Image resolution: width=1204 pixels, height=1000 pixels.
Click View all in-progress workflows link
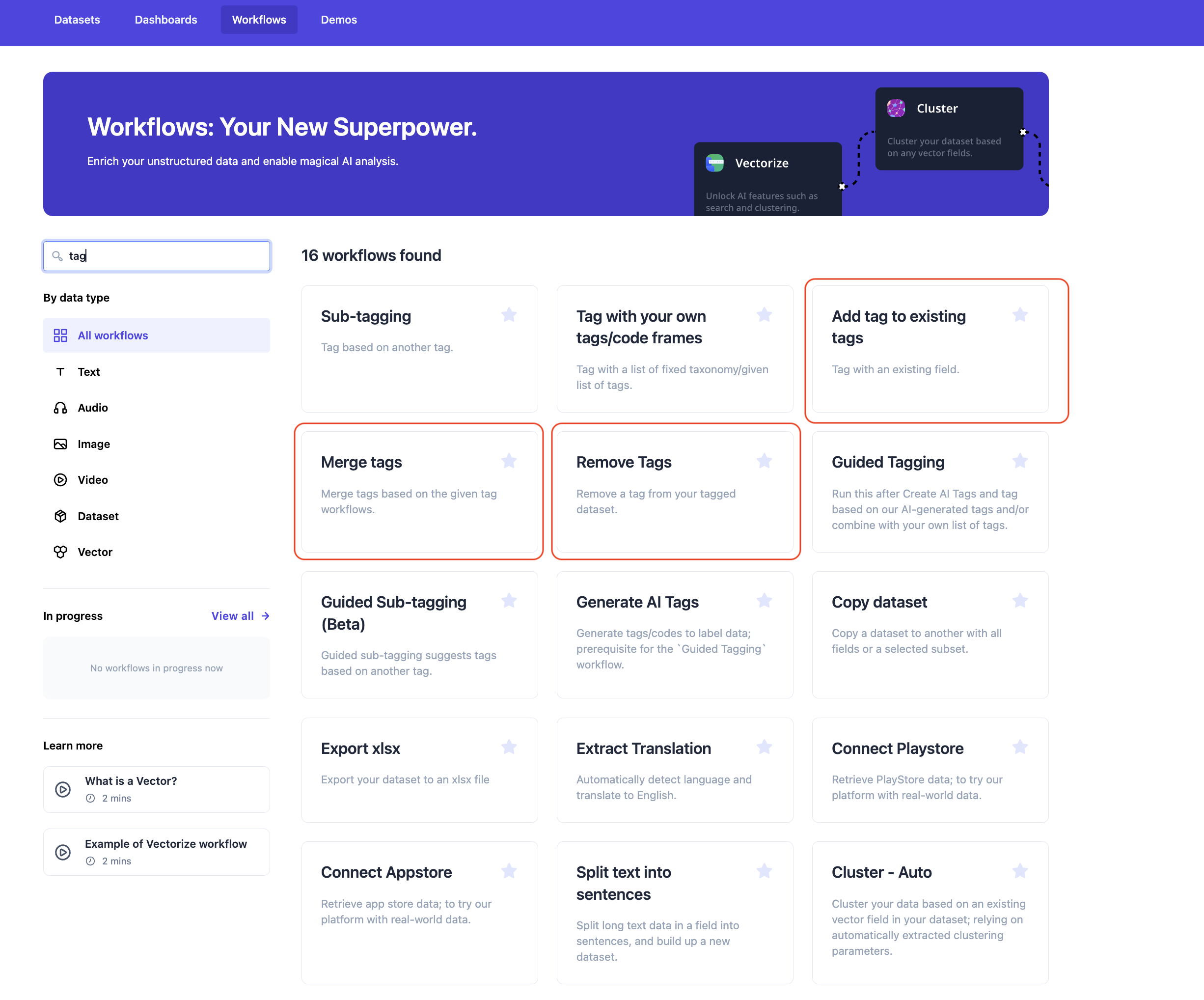click(x=240, y=616)
